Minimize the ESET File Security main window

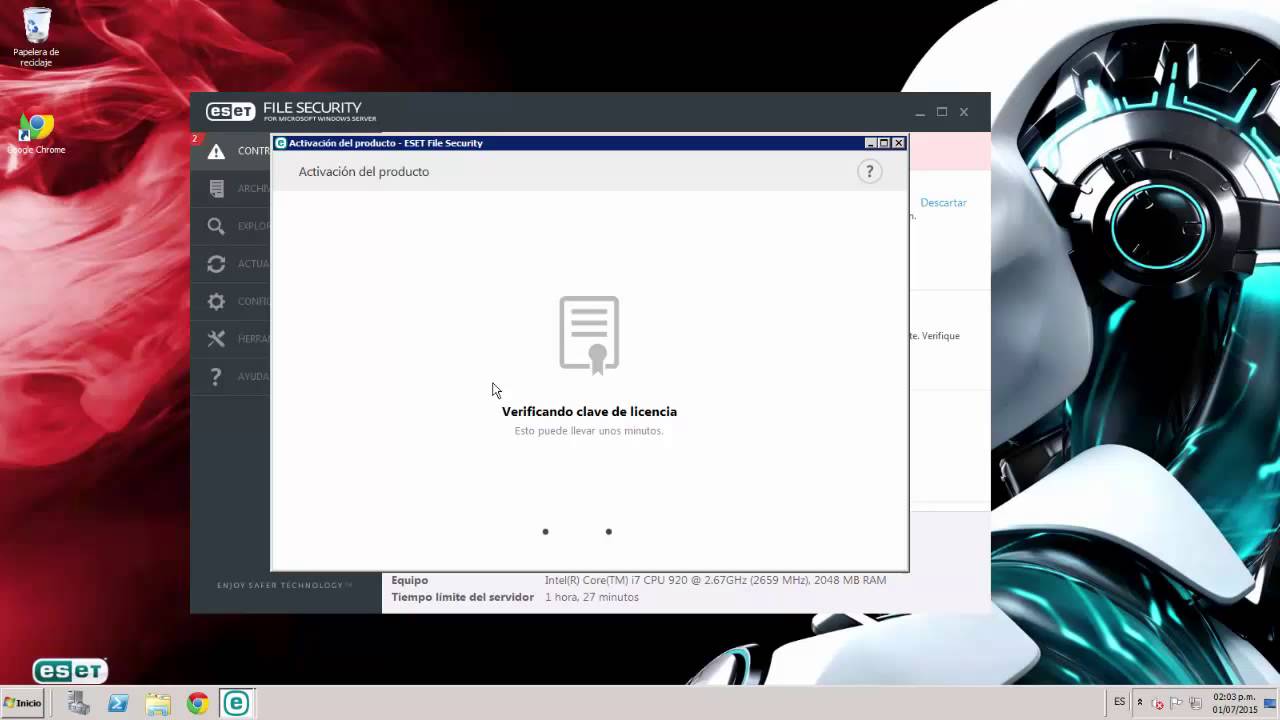919,112
